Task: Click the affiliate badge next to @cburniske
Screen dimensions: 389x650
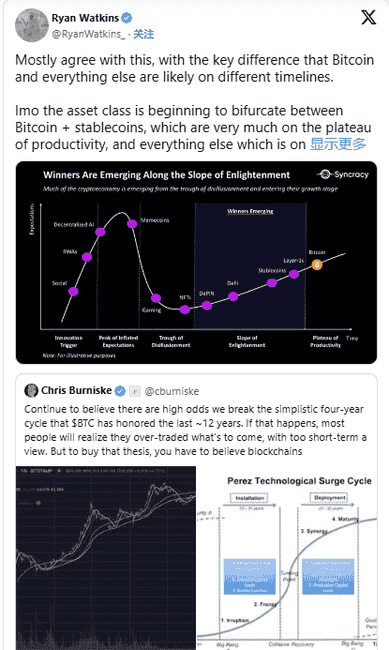Action: (134, 391)
